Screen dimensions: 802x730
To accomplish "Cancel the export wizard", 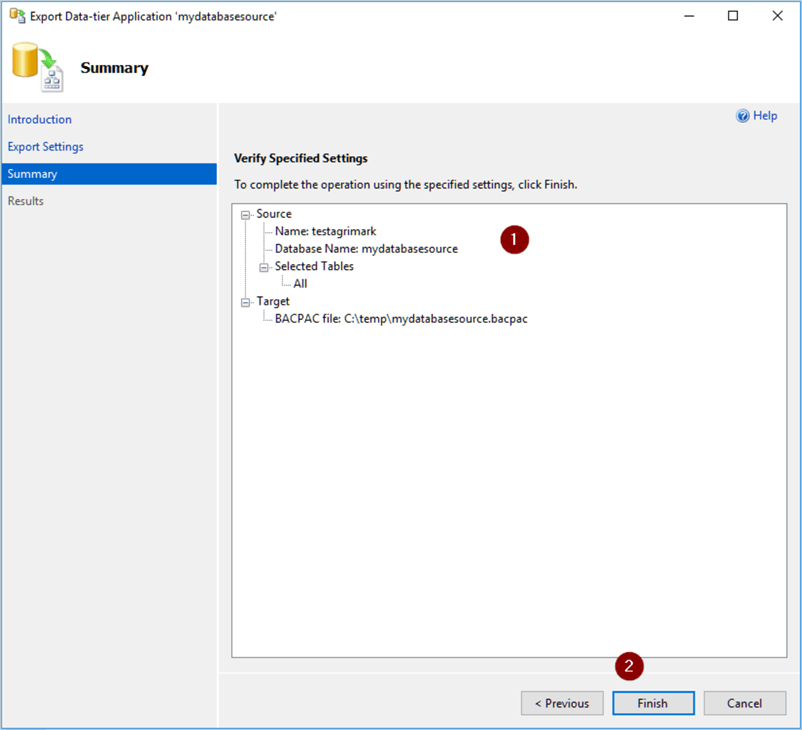I will [x=744, y=703].
